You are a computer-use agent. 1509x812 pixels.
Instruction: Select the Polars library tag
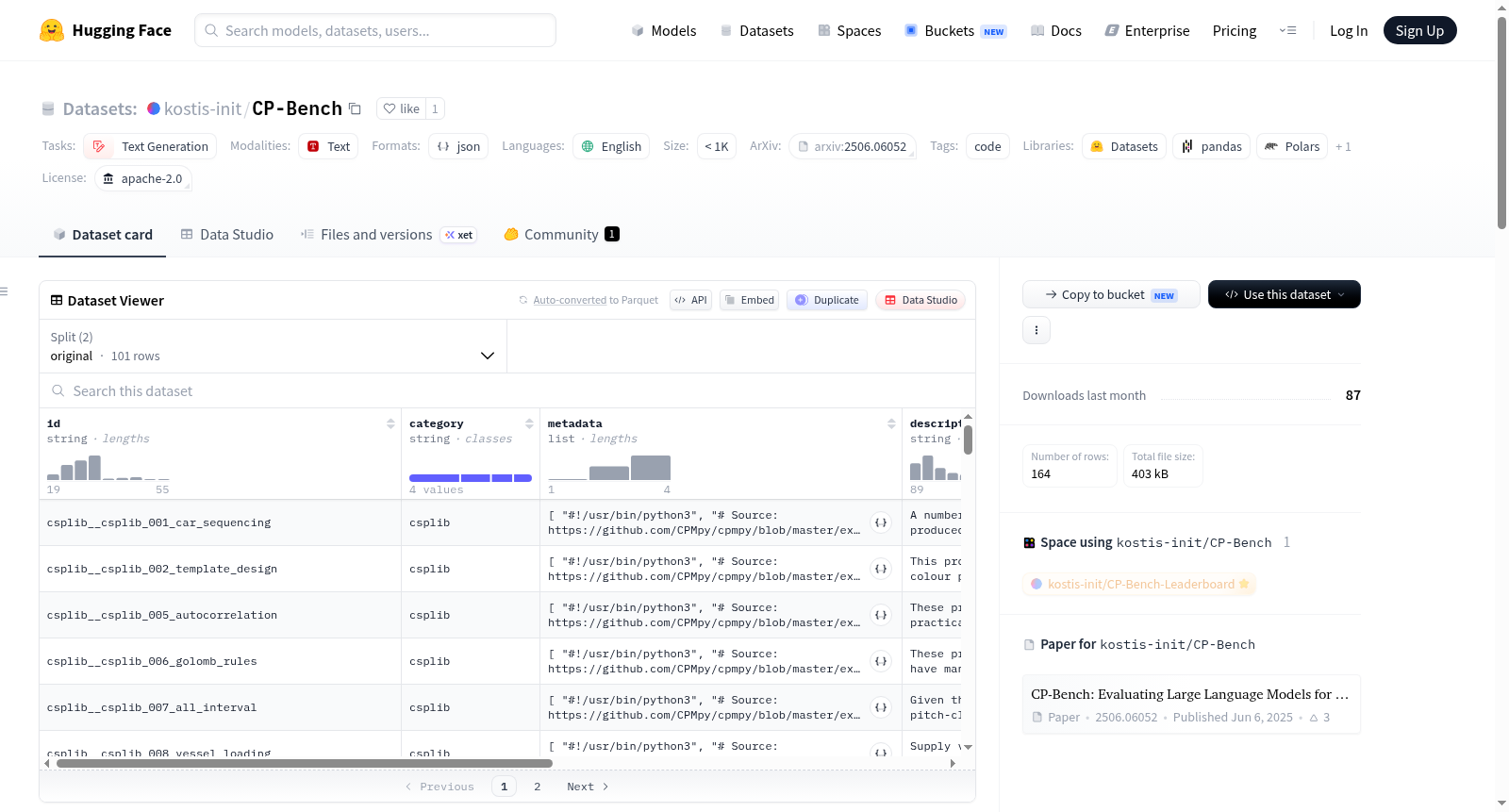tap(1292, 146)
